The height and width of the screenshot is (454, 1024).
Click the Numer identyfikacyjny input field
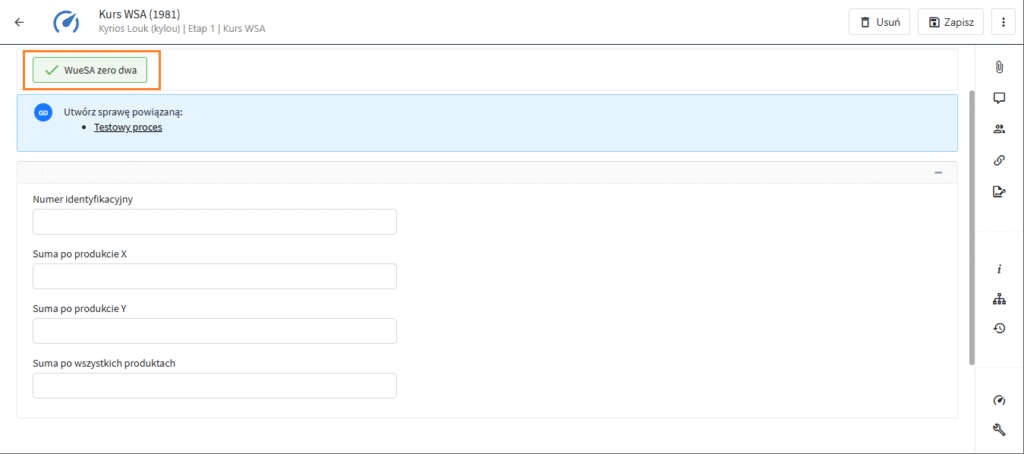point(214,222)
